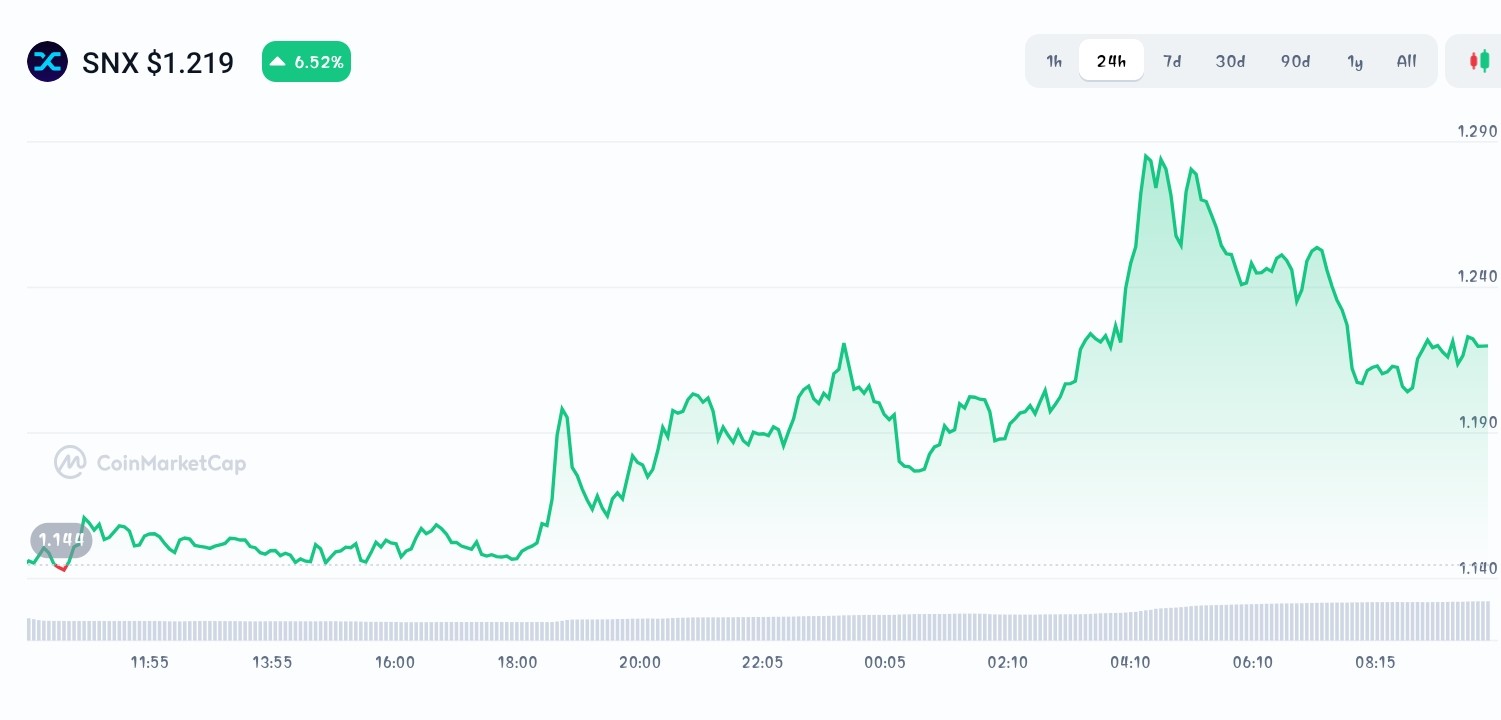The width and height of the screenshot is (1501, 720).
Task: Click the SNX Synthetix coin logo
Action: (x=47, y=62)
